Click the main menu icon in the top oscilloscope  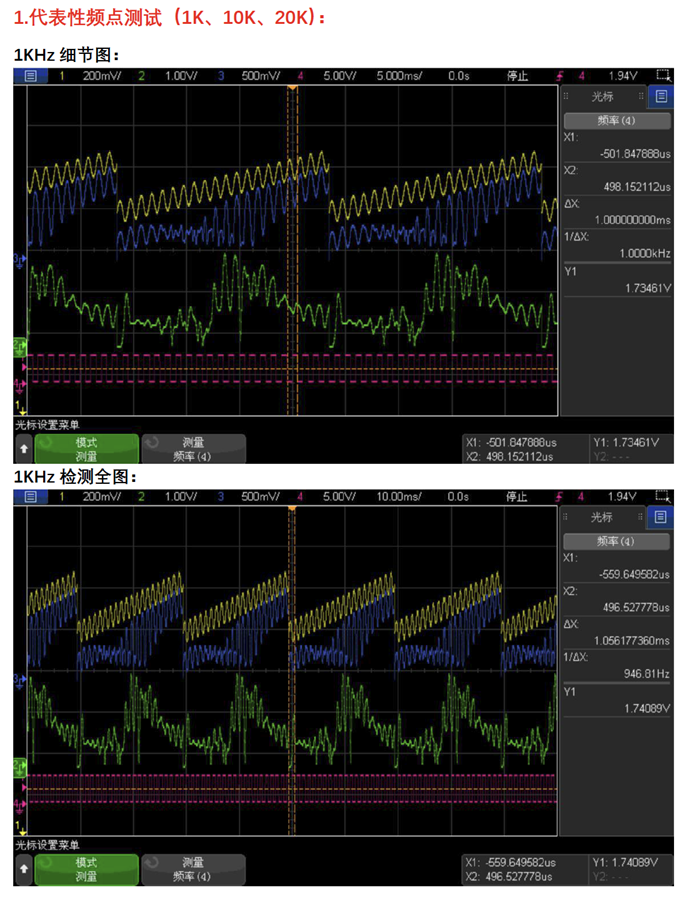click(30, 75)
